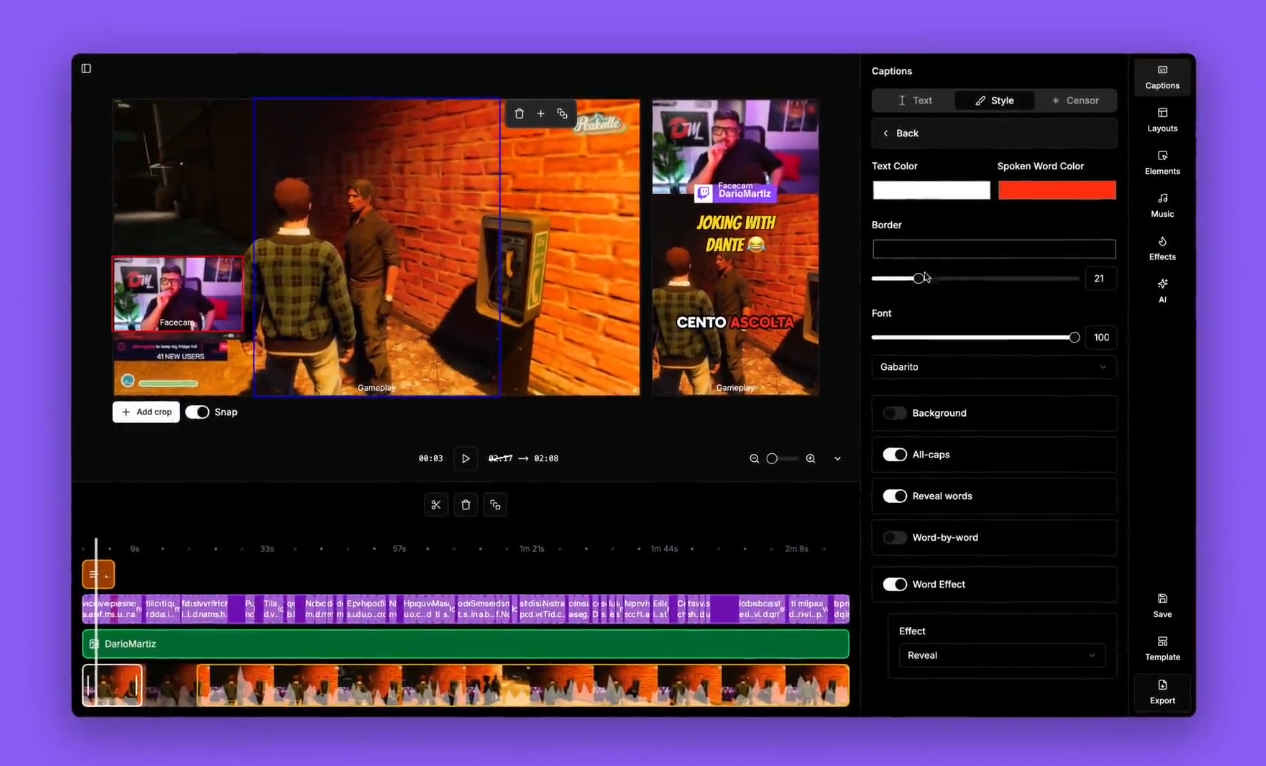This screenshot has height=766, width=1266.
Task: Open the Elements panel in sidebar
Action: click(1162, 163)
